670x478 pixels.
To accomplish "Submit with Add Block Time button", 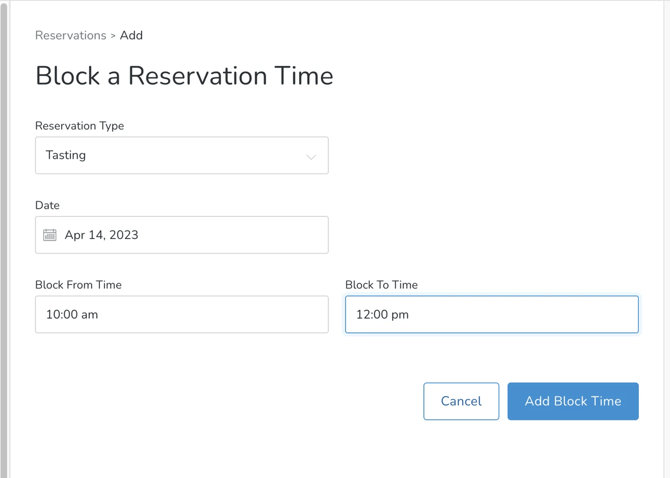I will point(572,401).
